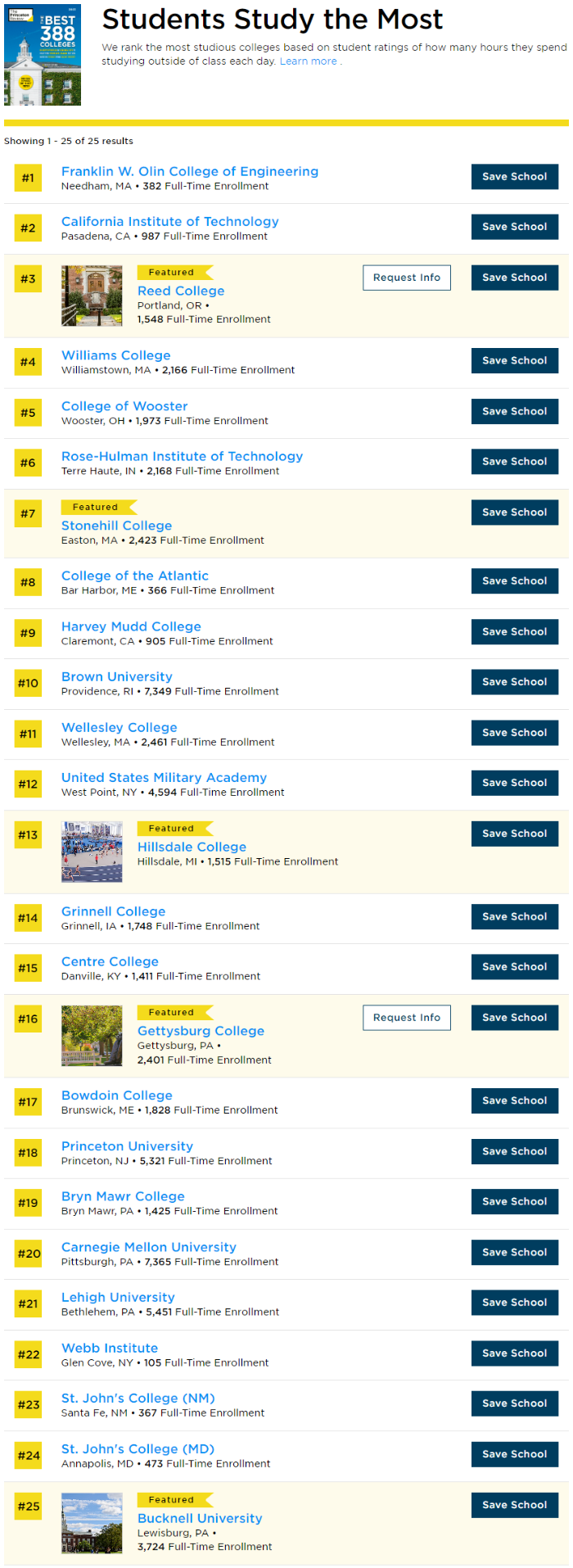Save Webb Institute
Screen dimensions: 573x1568
(x=515, y=1353)
